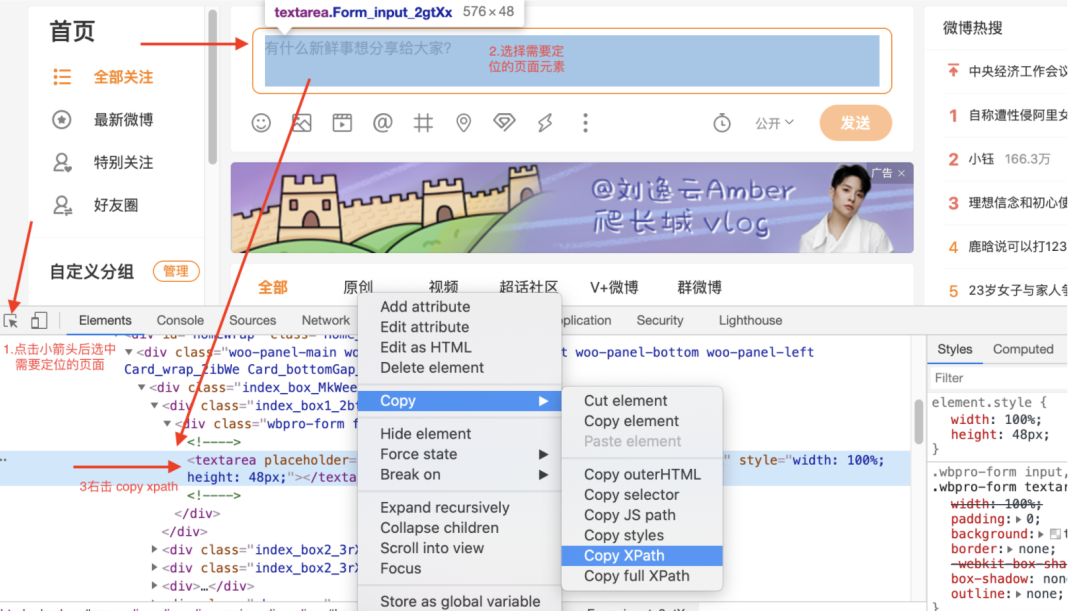Insert an @ mention
Image resolution: width=1080 pixels, height=611 pixels.
tap(382, 123)
